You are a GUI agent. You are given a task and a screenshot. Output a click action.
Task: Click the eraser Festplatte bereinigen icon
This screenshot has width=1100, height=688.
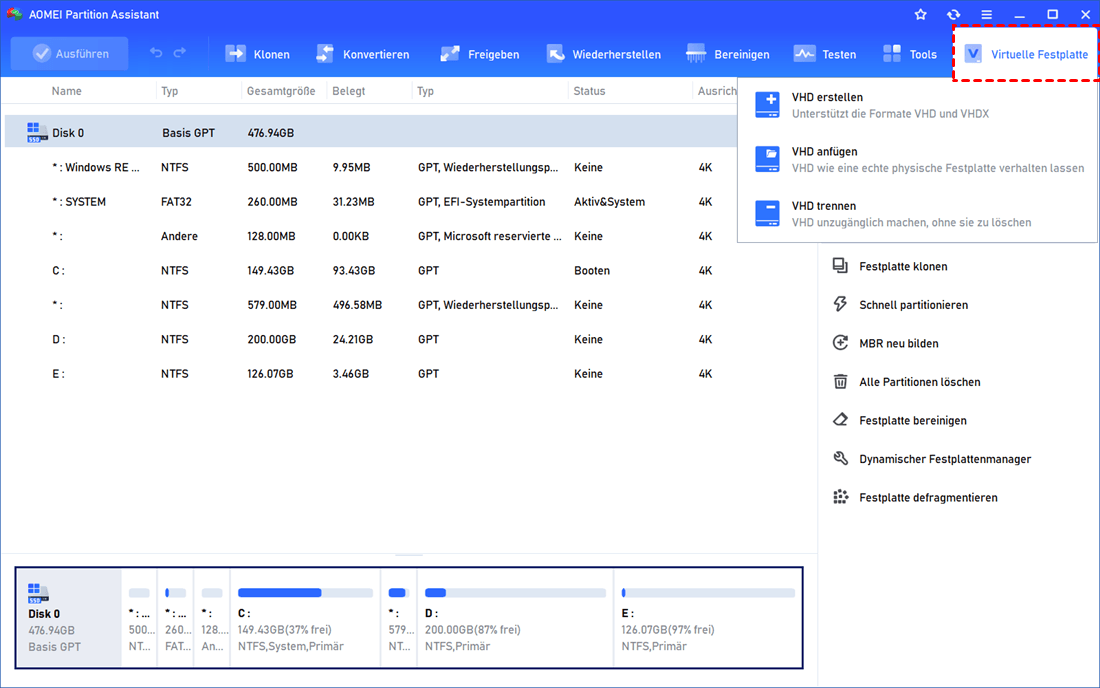(x=840, y=419)
